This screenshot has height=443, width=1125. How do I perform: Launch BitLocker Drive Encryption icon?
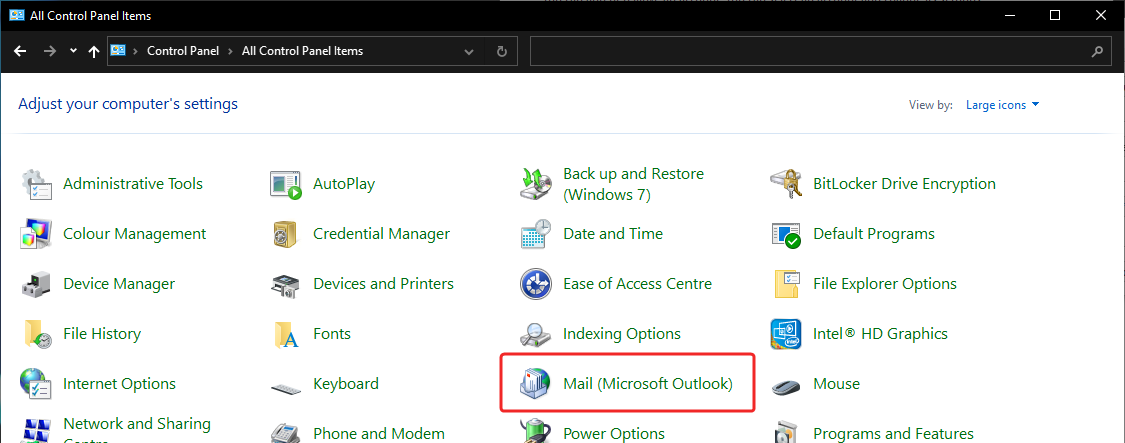click(787, 184)
